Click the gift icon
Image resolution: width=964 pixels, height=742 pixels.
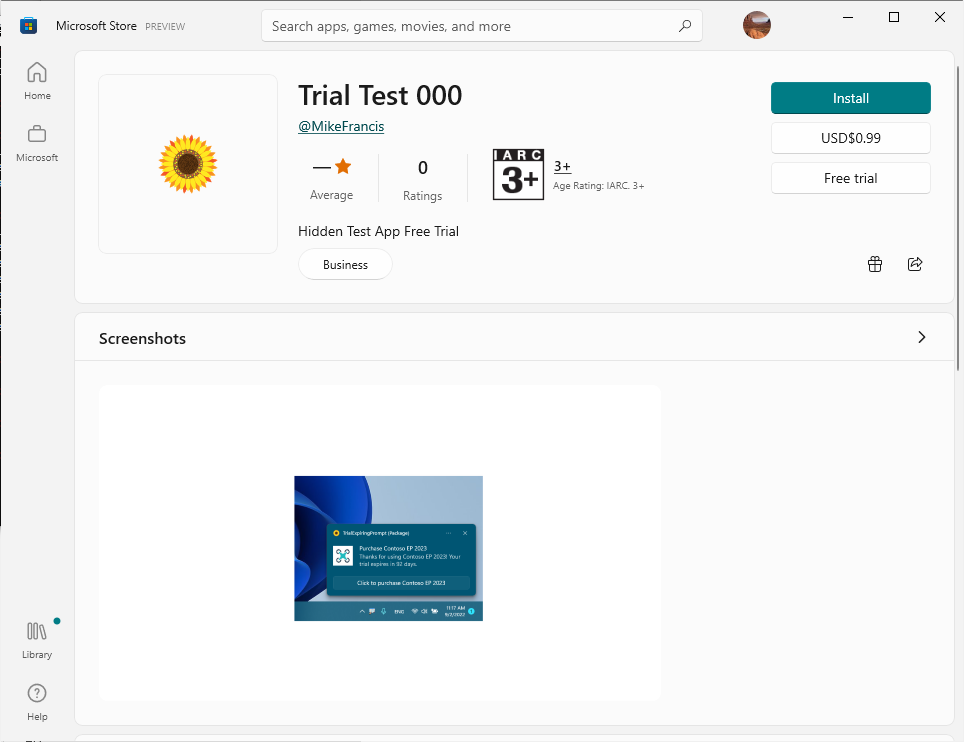[874, 264]
